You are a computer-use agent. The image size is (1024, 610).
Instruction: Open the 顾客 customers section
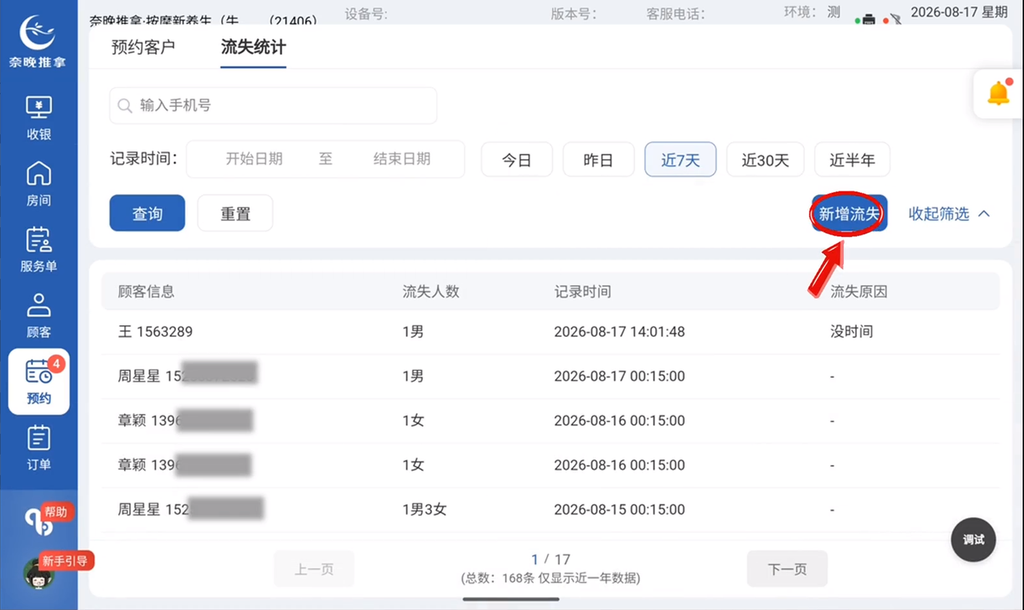point(39,316)
